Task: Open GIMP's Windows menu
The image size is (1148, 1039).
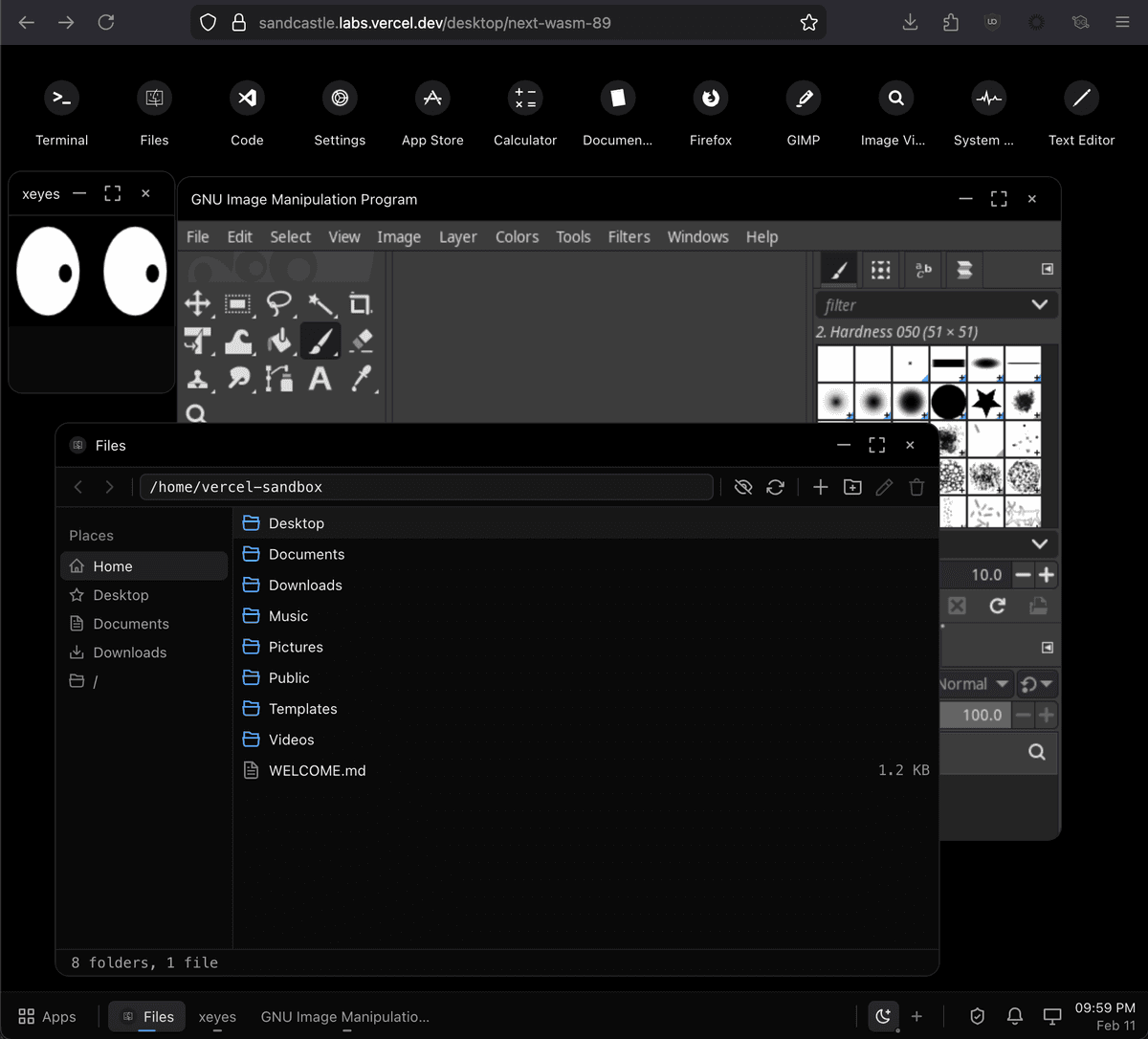Action: tap(697, 236)
